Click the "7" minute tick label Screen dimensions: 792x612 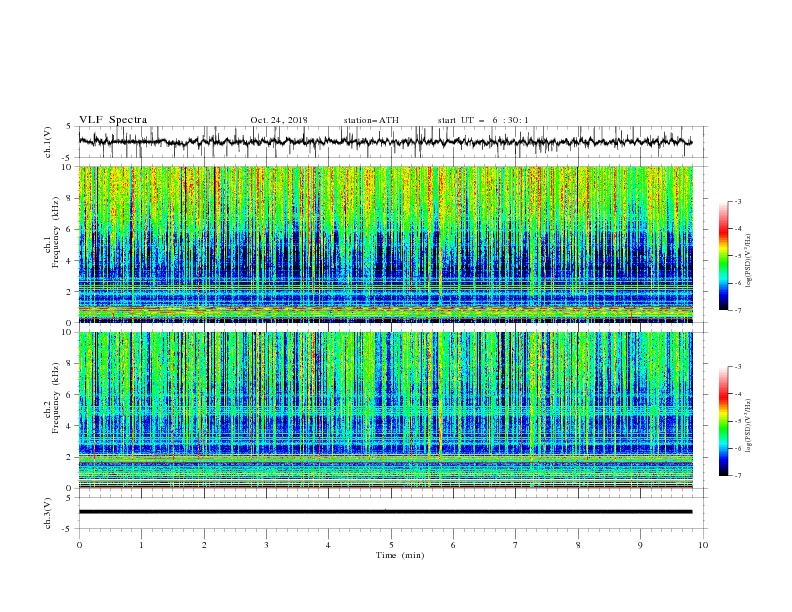coord(516,545)
